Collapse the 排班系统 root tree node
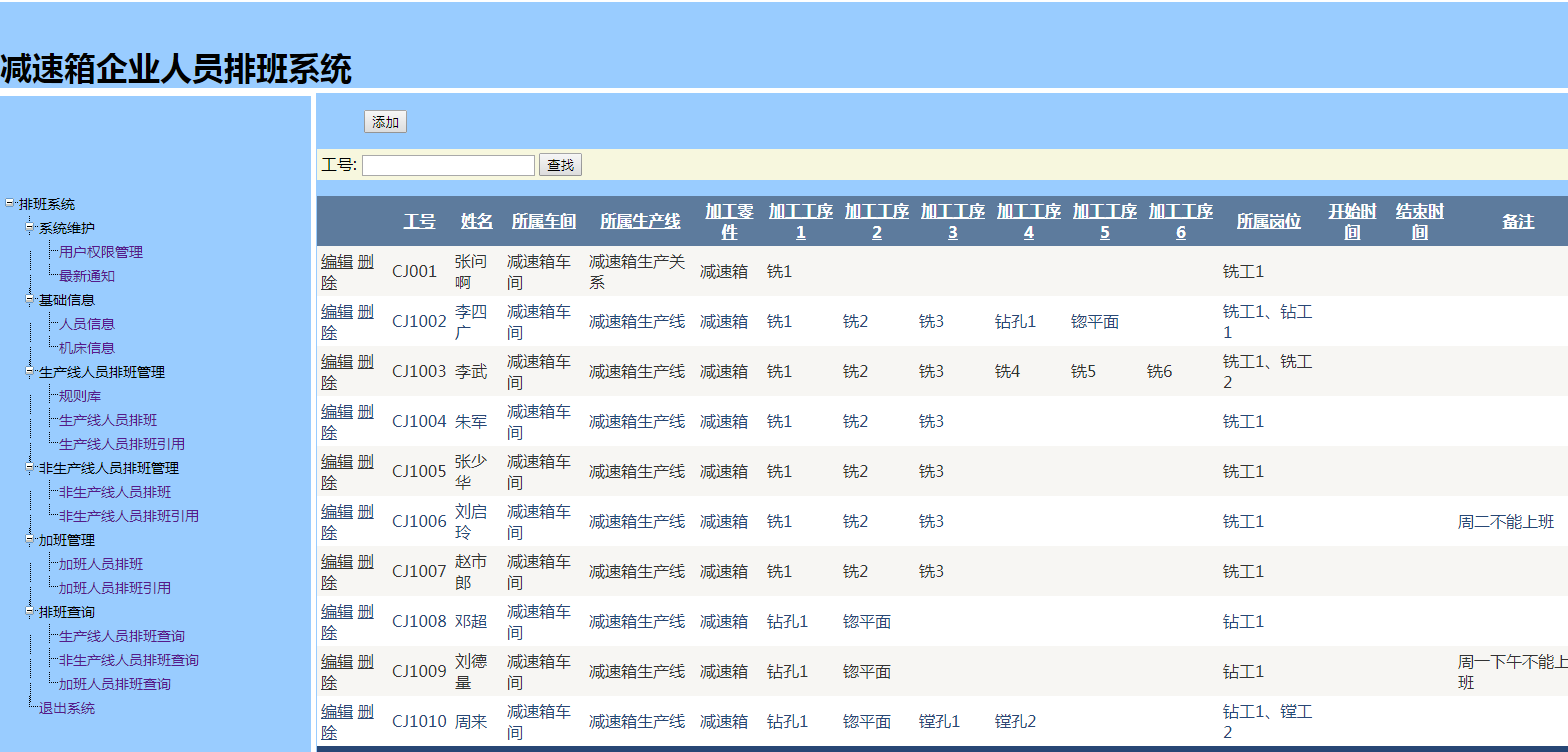The height and width of the screenshot is (752, 1568). (x=10, y=203)
